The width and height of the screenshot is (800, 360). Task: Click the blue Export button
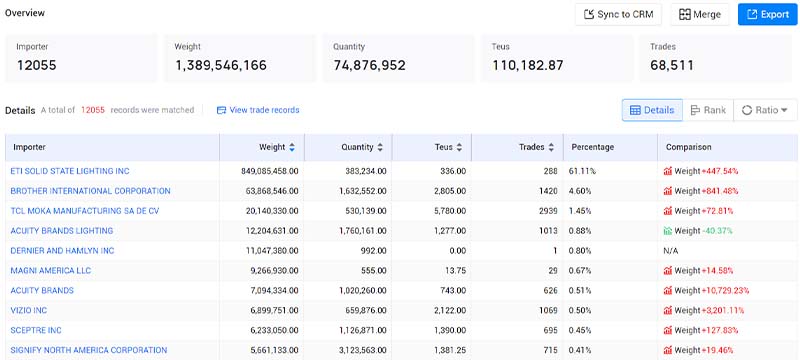coord(767,14)
